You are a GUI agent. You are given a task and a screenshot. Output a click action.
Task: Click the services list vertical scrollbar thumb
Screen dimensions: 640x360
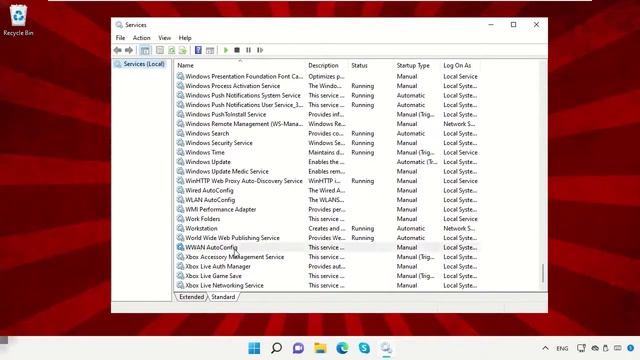542,273
